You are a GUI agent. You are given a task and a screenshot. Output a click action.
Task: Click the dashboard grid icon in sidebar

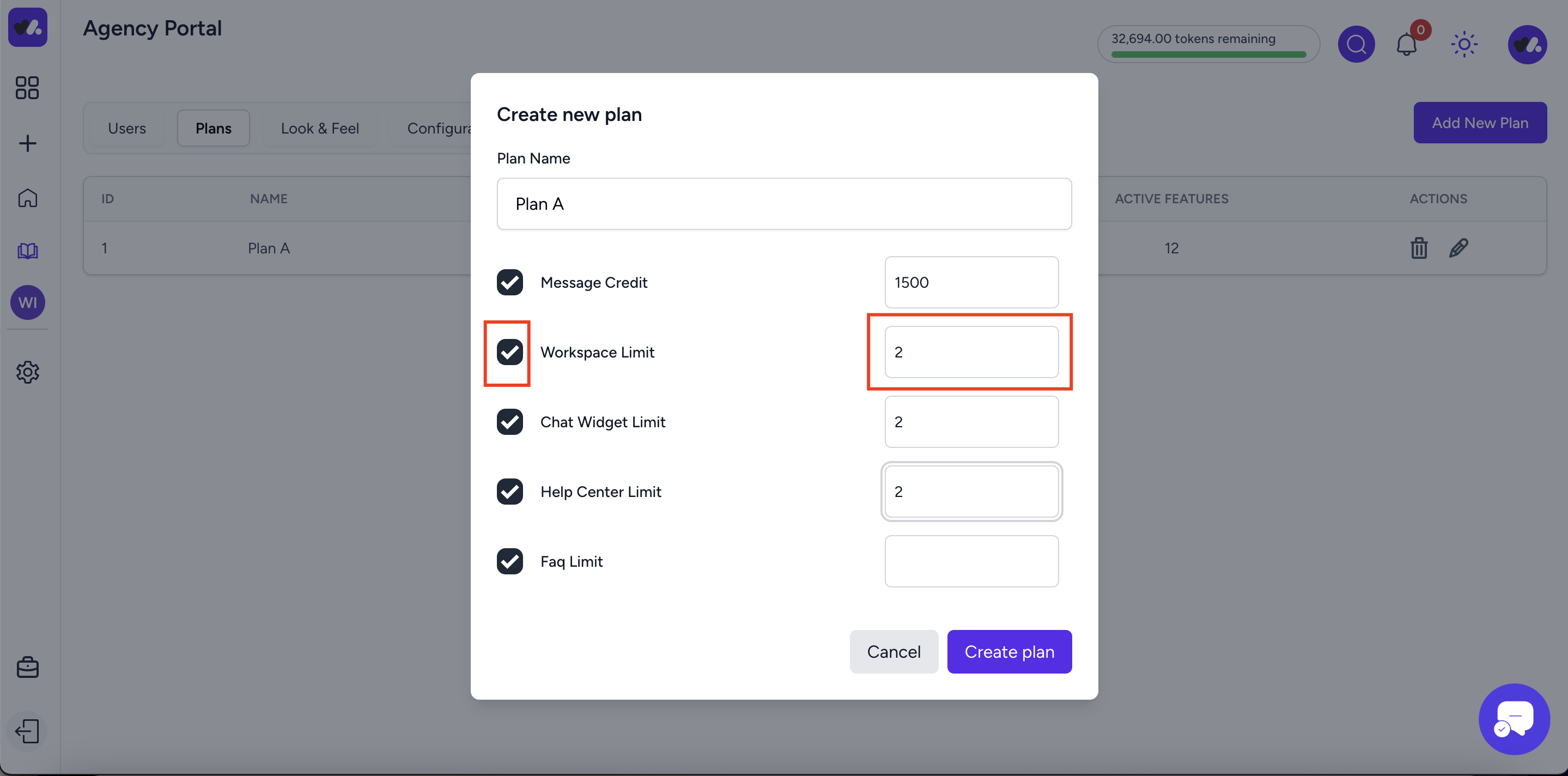point(27,88)
